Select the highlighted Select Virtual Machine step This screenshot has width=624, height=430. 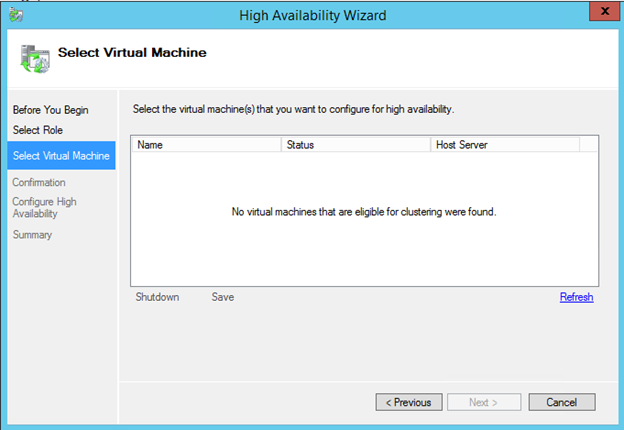[x=60, y=155]
